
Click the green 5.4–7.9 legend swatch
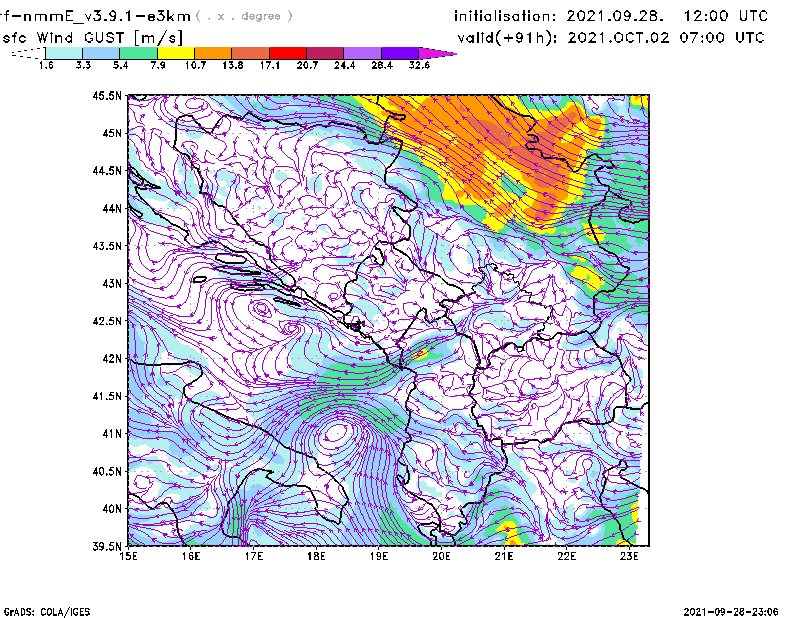point(138,53)
